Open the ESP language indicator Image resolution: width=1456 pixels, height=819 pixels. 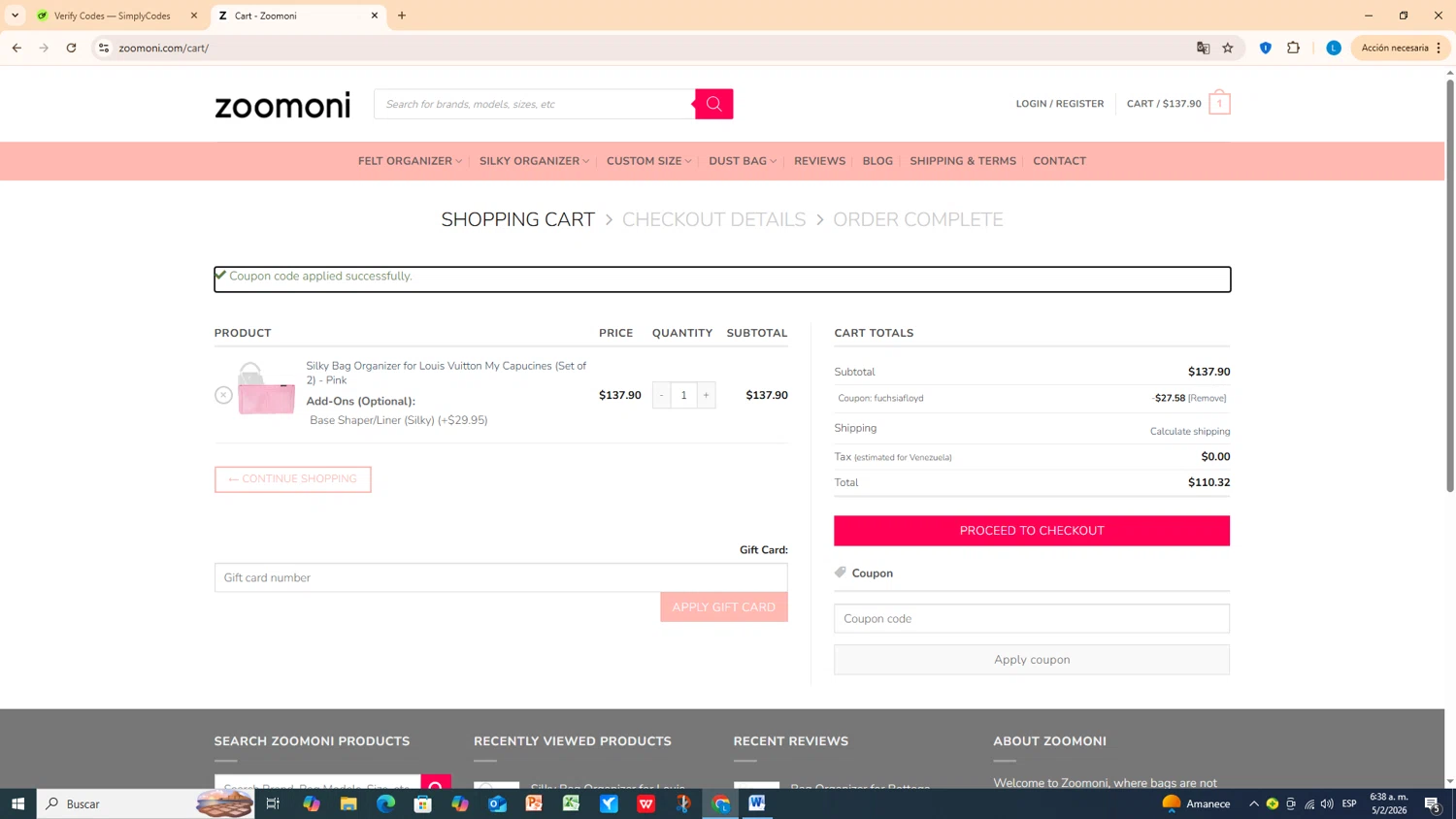(x=1349, y=803)
